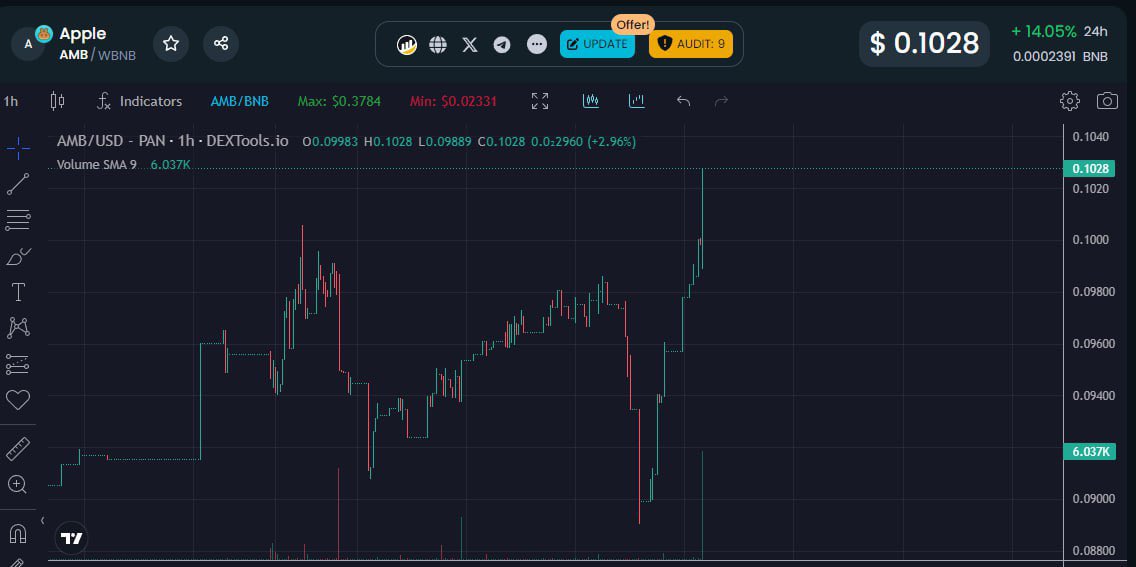Click the Volume SMA 9 indicator legend
This screenshot has height=567, width=1136.
pos(97,164)
